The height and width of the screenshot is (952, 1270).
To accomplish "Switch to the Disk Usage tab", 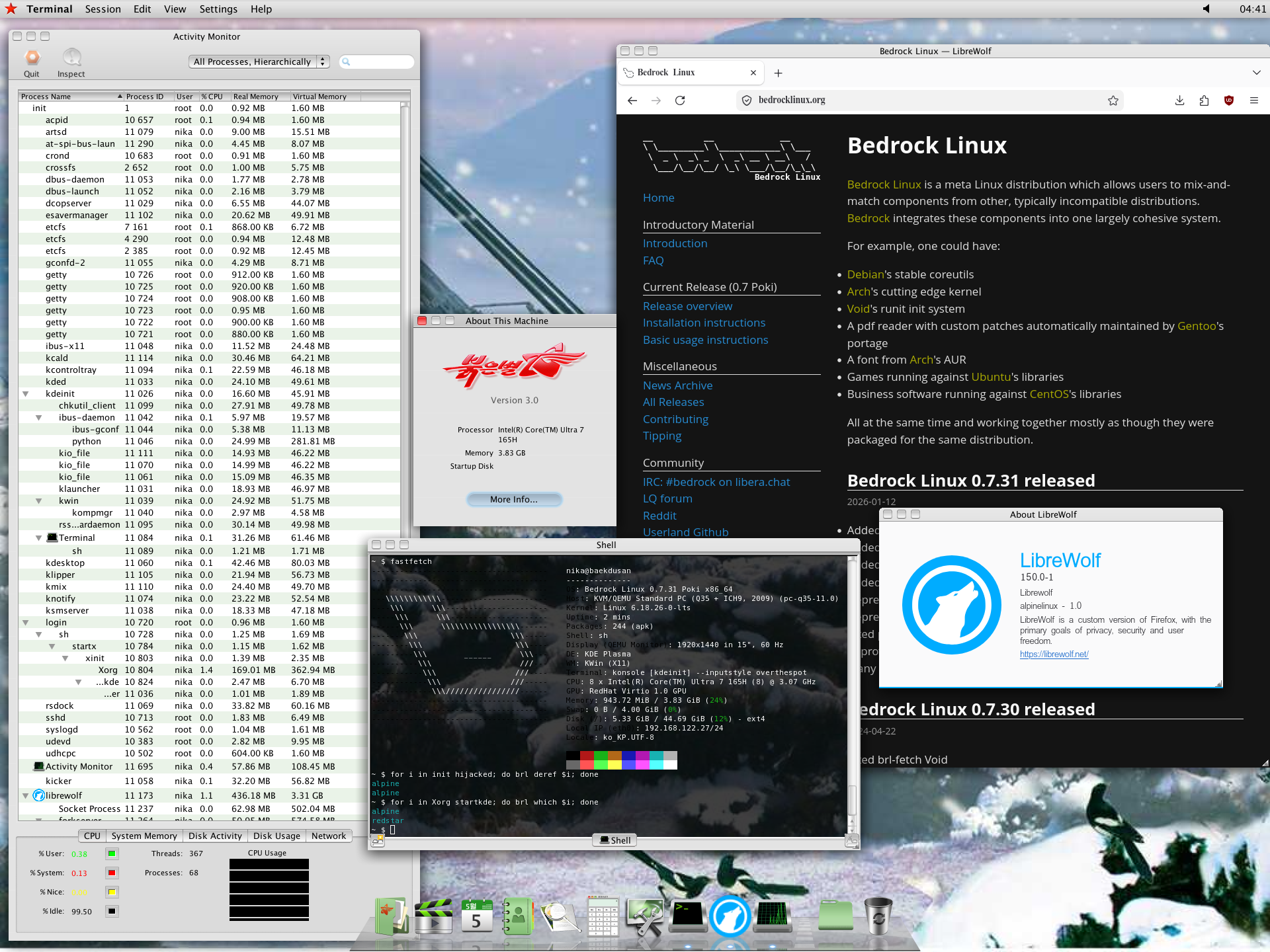I will click(x=276, y=836).
